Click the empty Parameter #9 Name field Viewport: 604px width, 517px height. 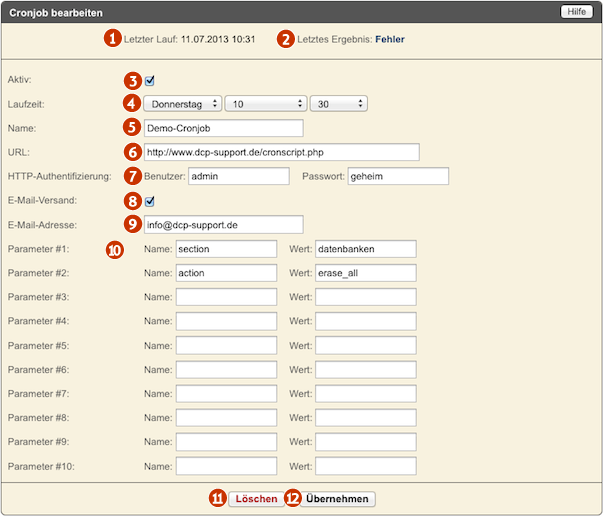(x=226, y=441)
